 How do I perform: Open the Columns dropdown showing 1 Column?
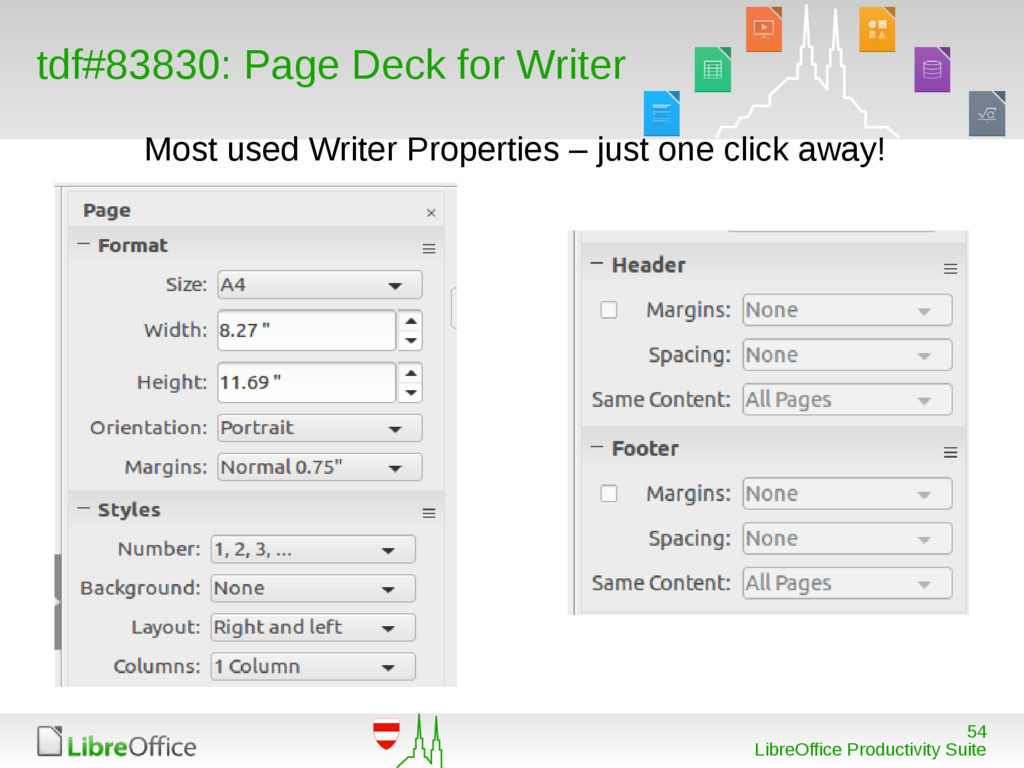click(x=313, y=667)
